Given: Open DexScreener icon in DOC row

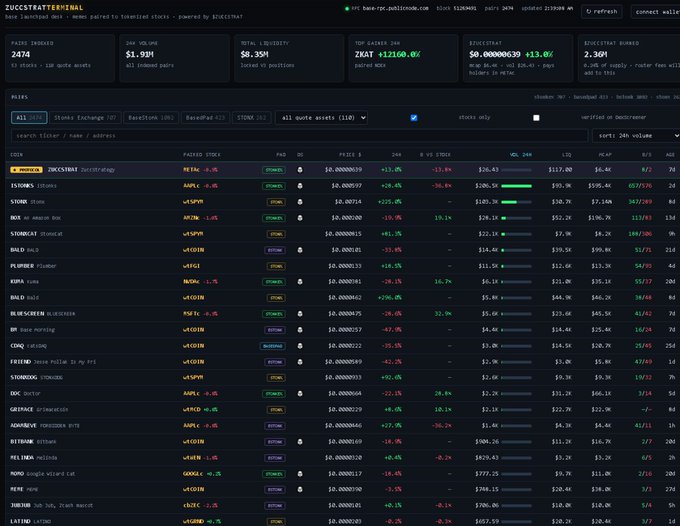Looking at the screenshot, I should pos(300,394).
